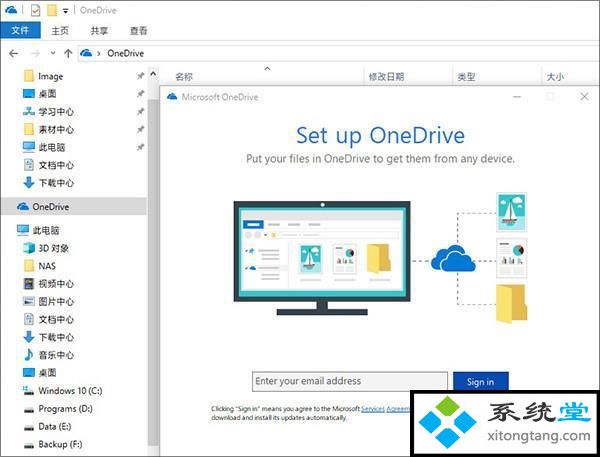This screenshot has width=600, height=457.
Task: Open 下载中心 under 此电脑
Action: pyautogui.click(x=56, y=337)
